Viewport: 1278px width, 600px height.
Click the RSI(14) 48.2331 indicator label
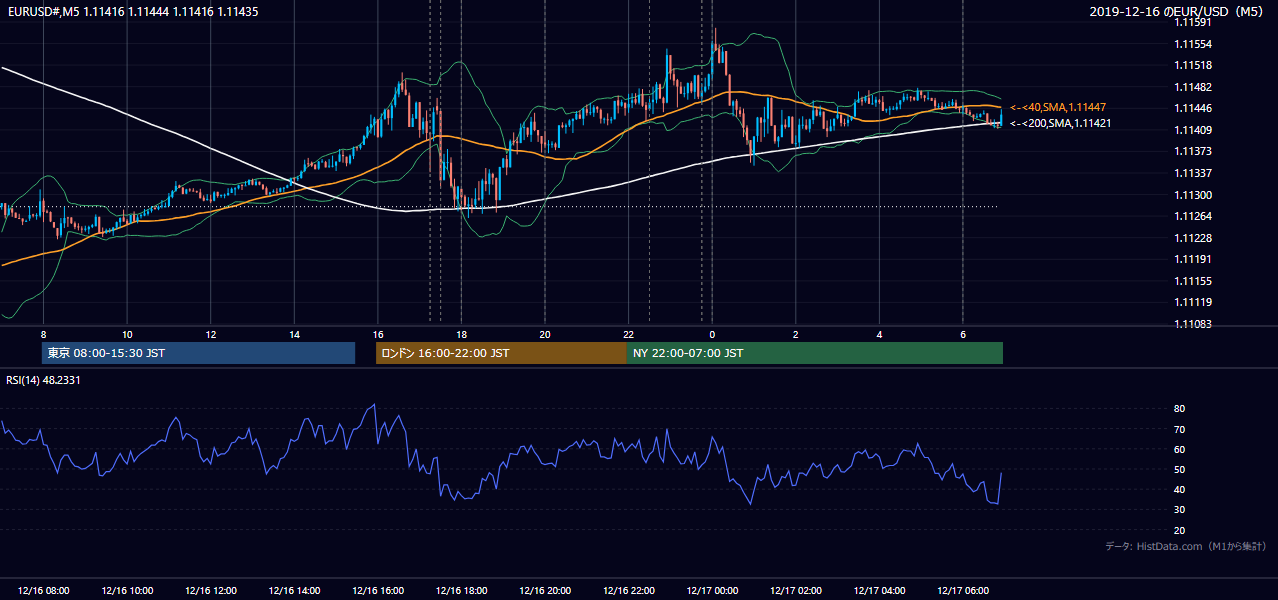(x=43, y=380)
